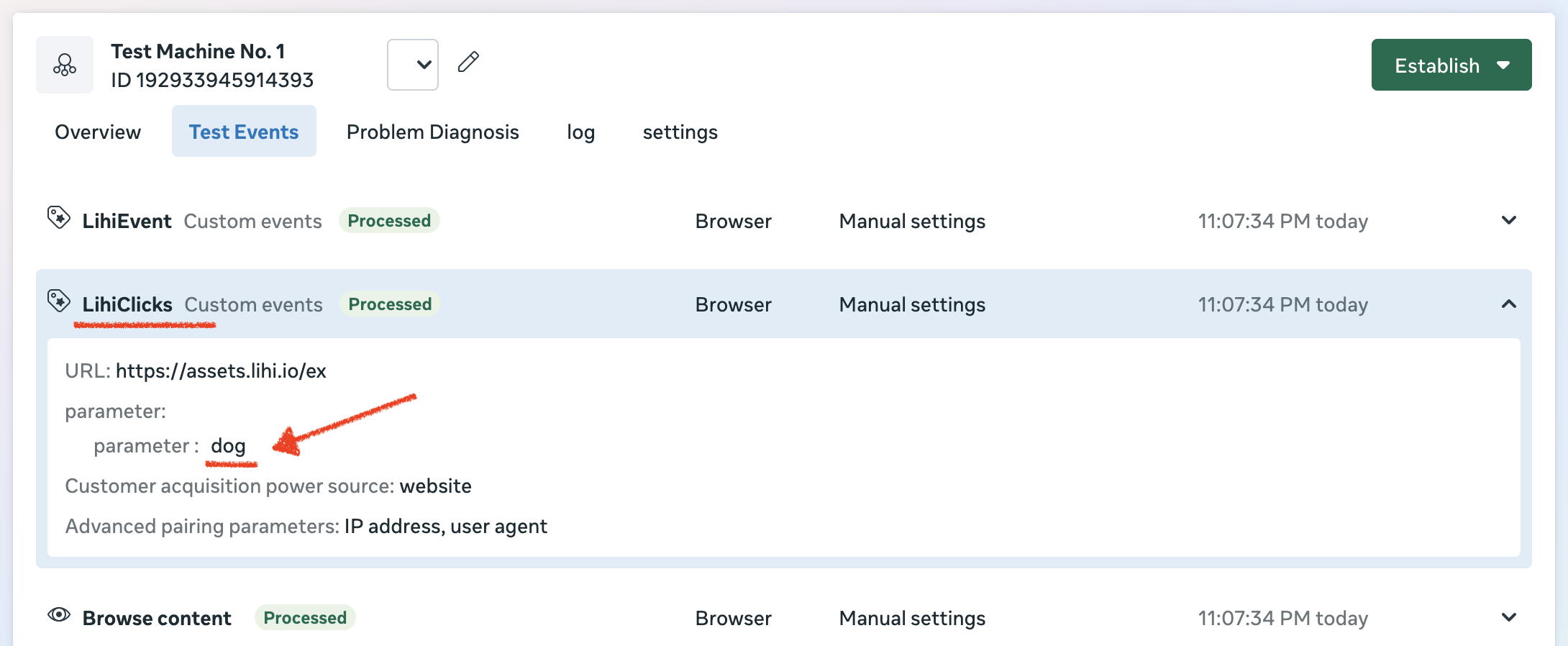Click the Browse content eye icon

pyautogui.click(x=59, y=615)
